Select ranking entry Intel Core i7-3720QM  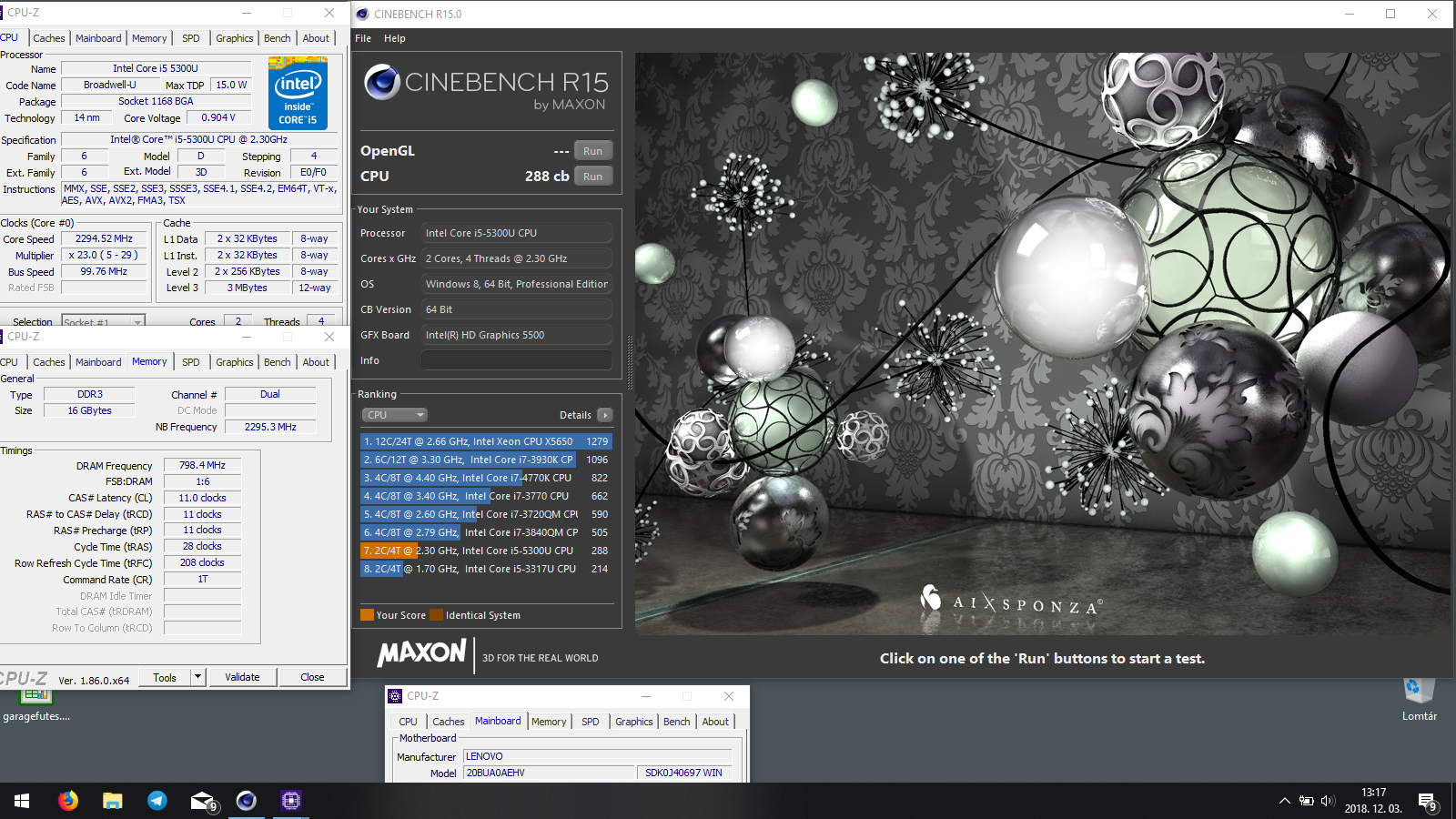486,514
